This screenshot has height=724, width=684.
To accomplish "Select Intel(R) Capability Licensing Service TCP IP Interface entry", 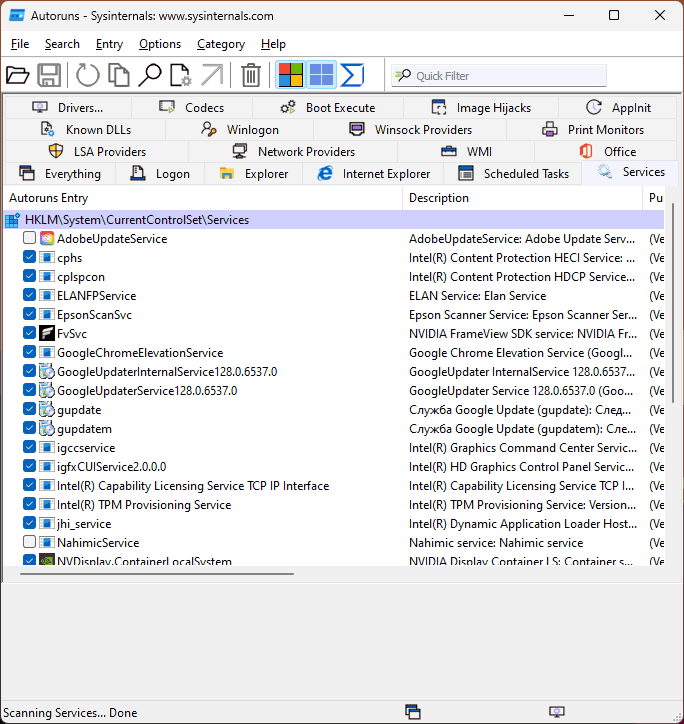I will (x=193, y=485).
